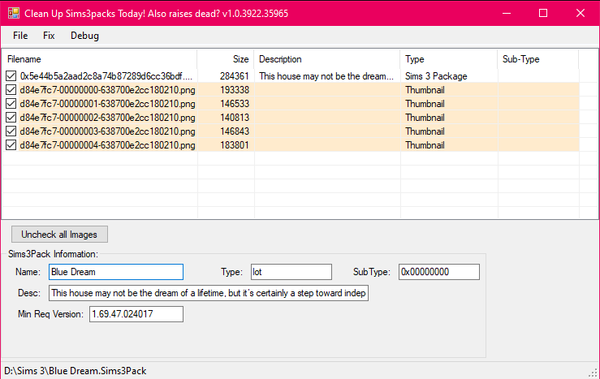Toggle checkbox for thumbnail 00000002 png
This screenshot has width=600, height=379.
tap(11, 117)
